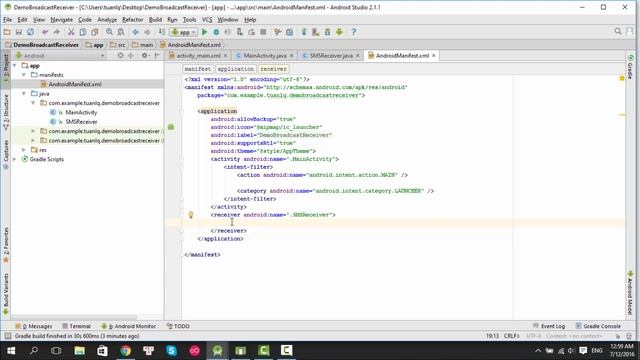Toggle the TODO tool window
This screenshot has height=360, width=640.
pos(178,326)
